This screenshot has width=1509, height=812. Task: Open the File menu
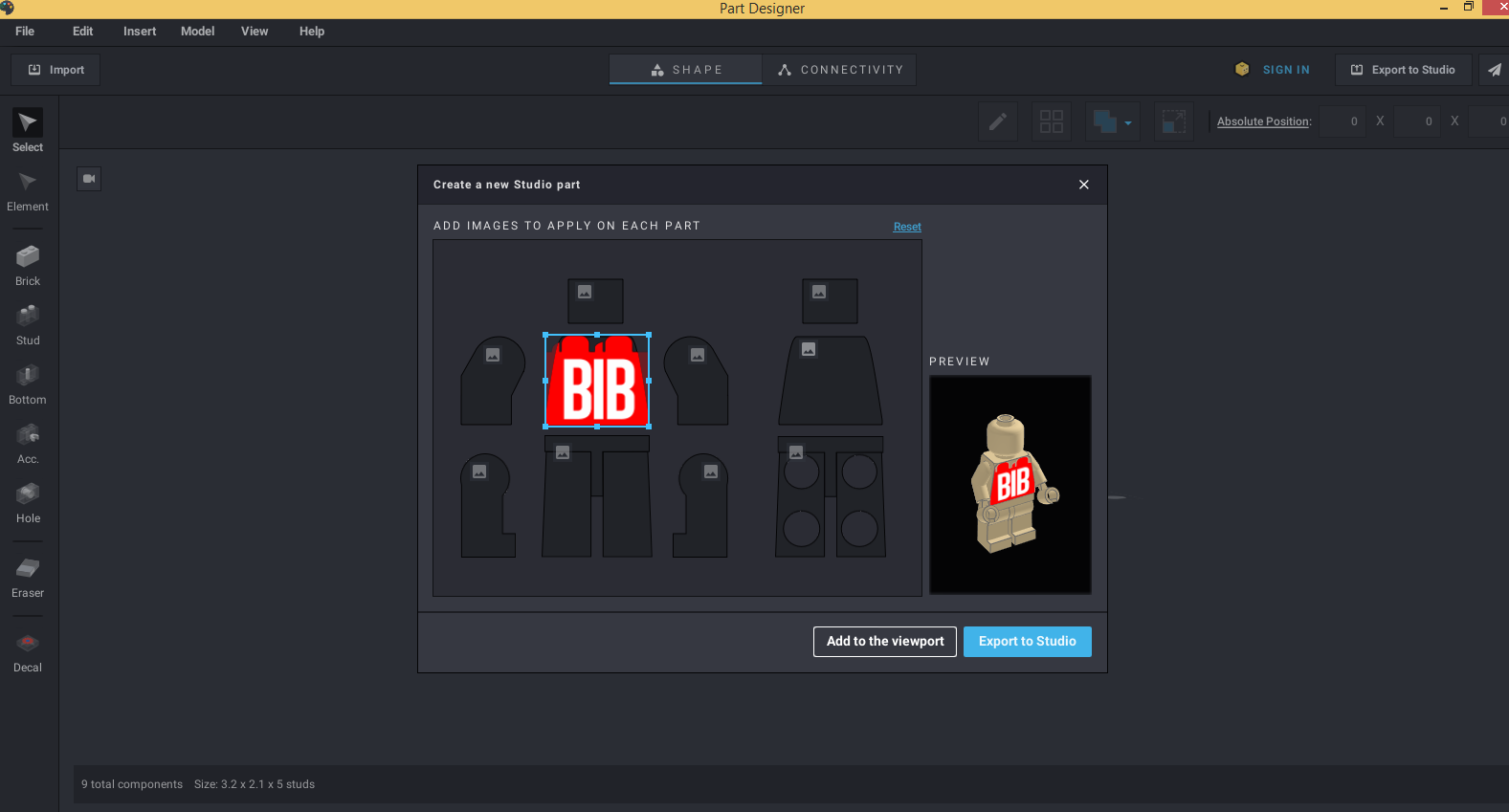point(25,32)
